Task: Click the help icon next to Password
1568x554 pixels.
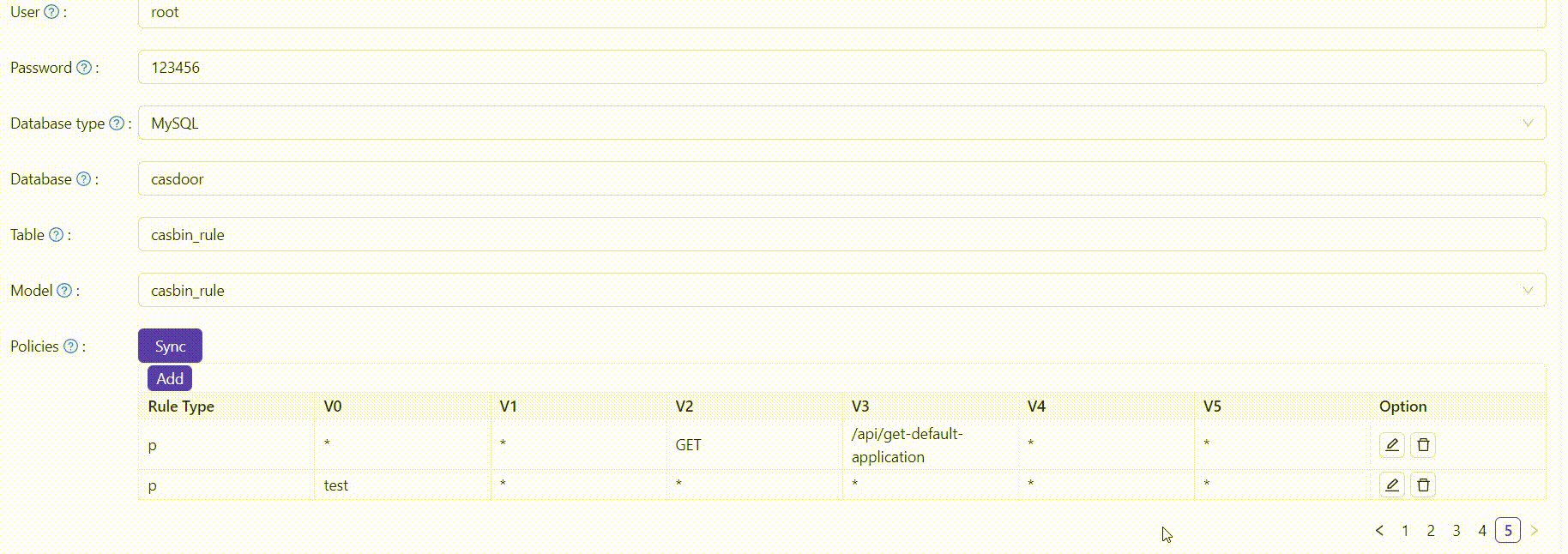Action: tap(84, 68)
